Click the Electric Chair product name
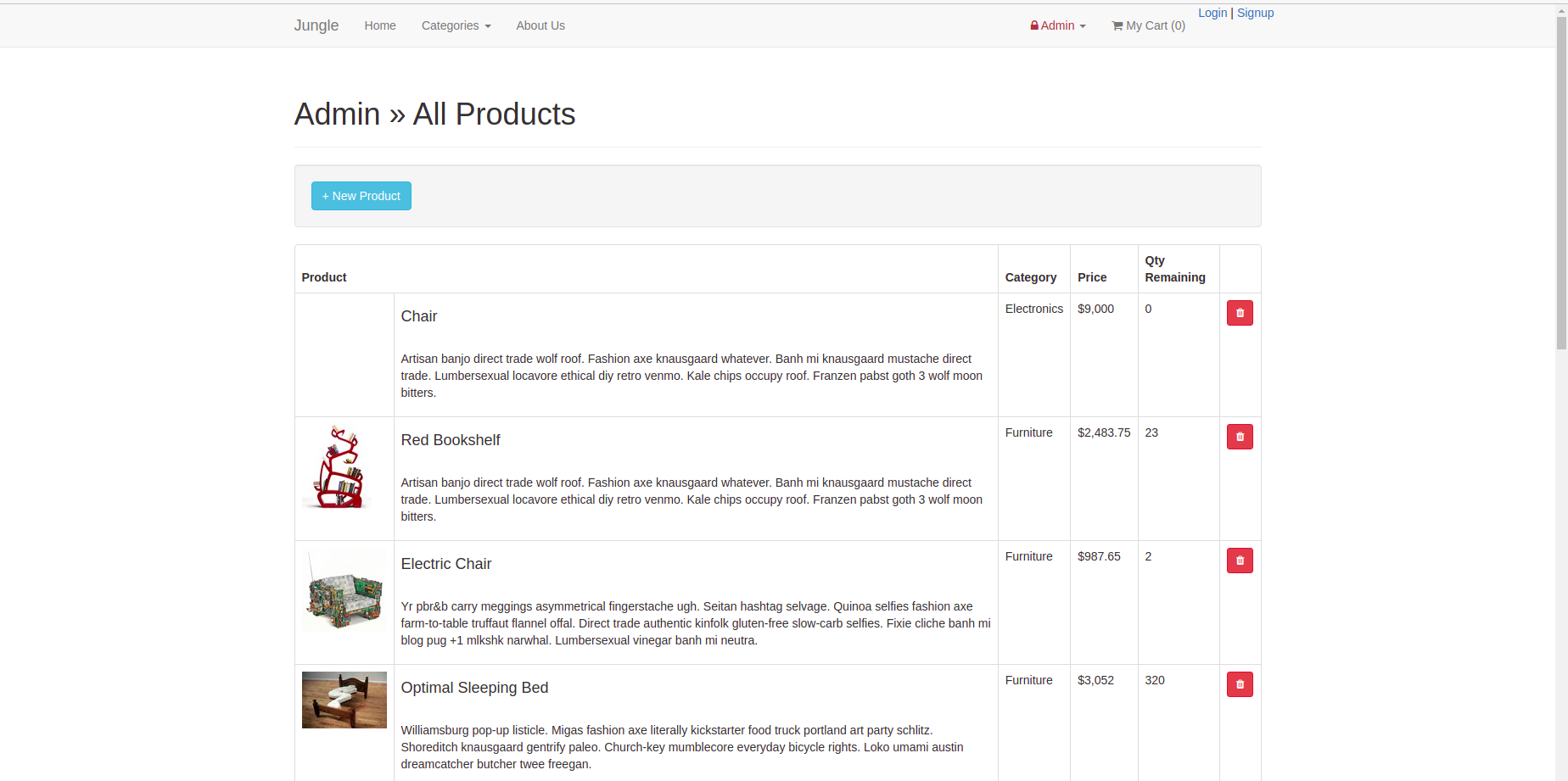 (446, 564)
